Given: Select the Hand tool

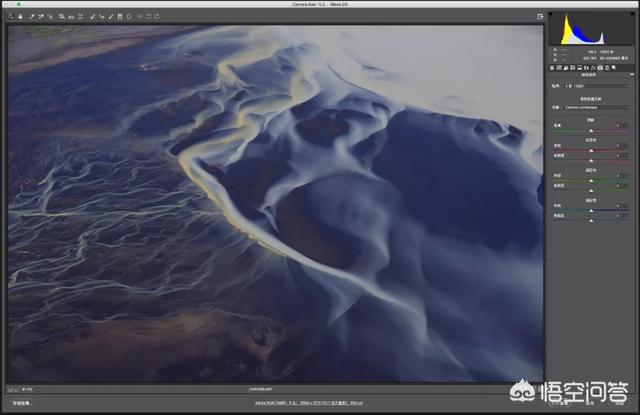Looking at the screenshot, I should (20, 17).
